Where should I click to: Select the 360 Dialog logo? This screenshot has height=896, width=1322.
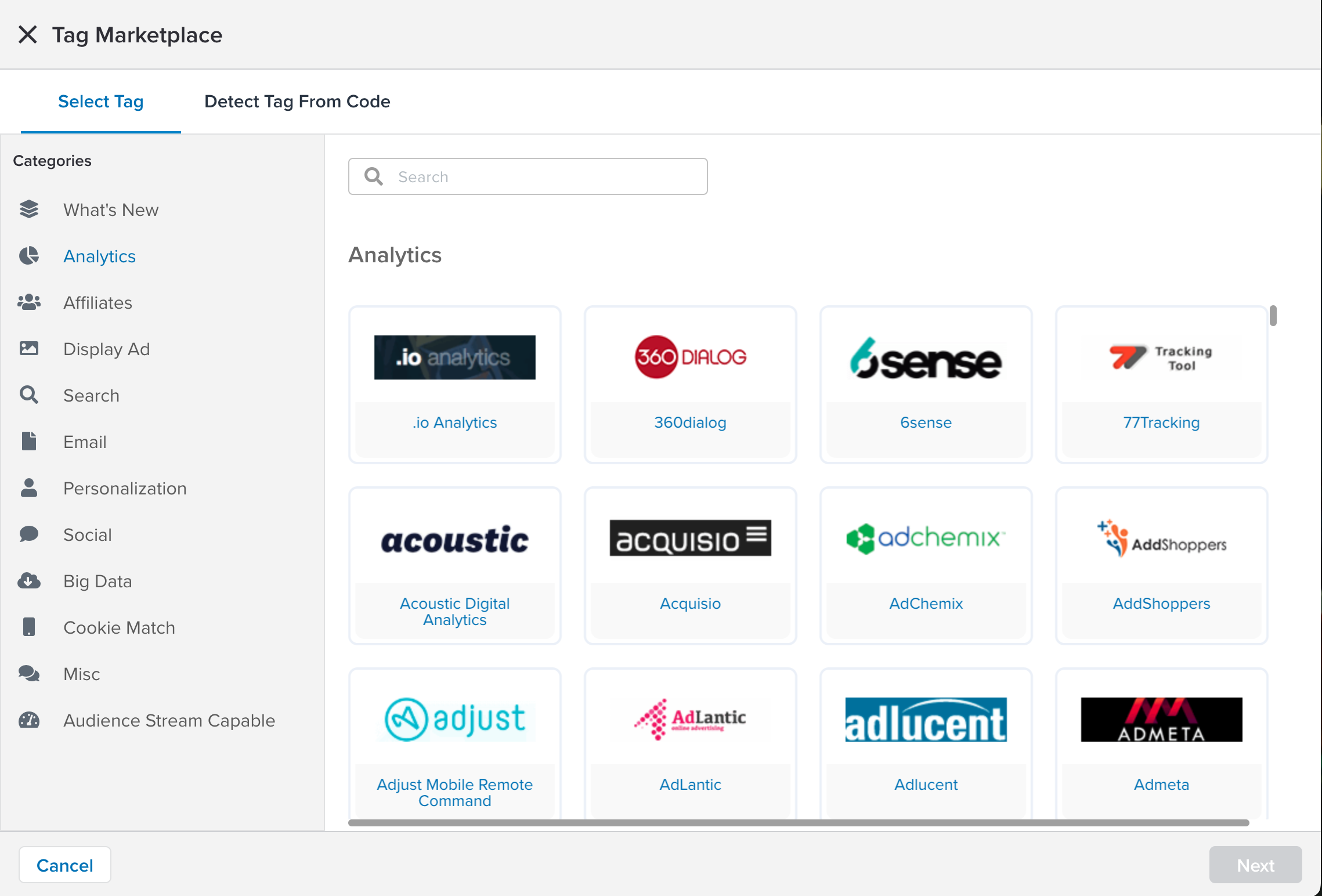(x=691, y=357)
